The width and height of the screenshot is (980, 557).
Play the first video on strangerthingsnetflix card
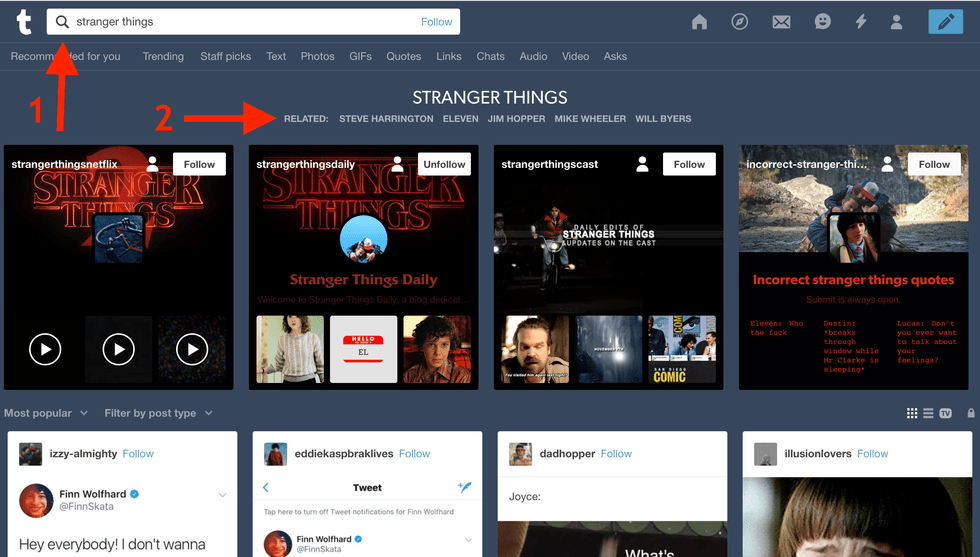pyautogui.click(x=45, y=349)
